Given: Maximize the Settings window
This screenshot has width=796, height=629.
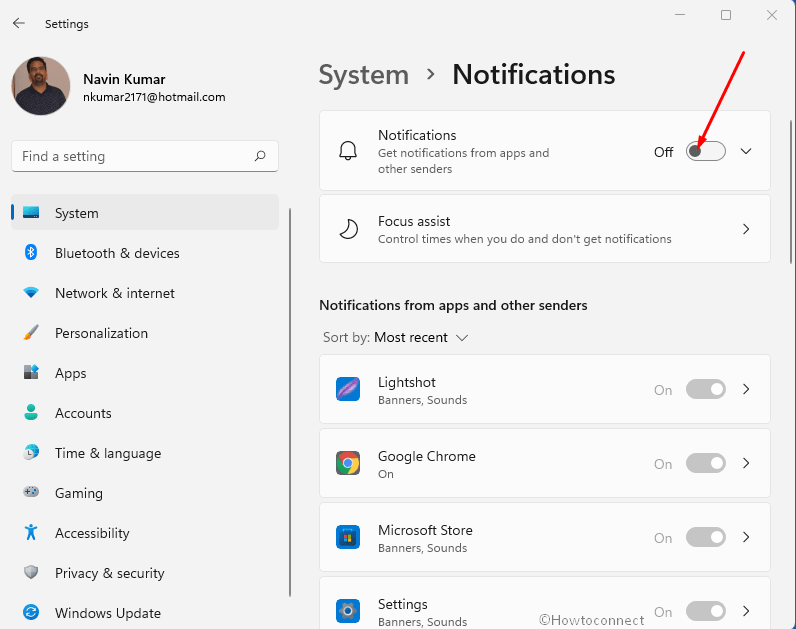Looking at the screenshot, I should coord(726,15).
